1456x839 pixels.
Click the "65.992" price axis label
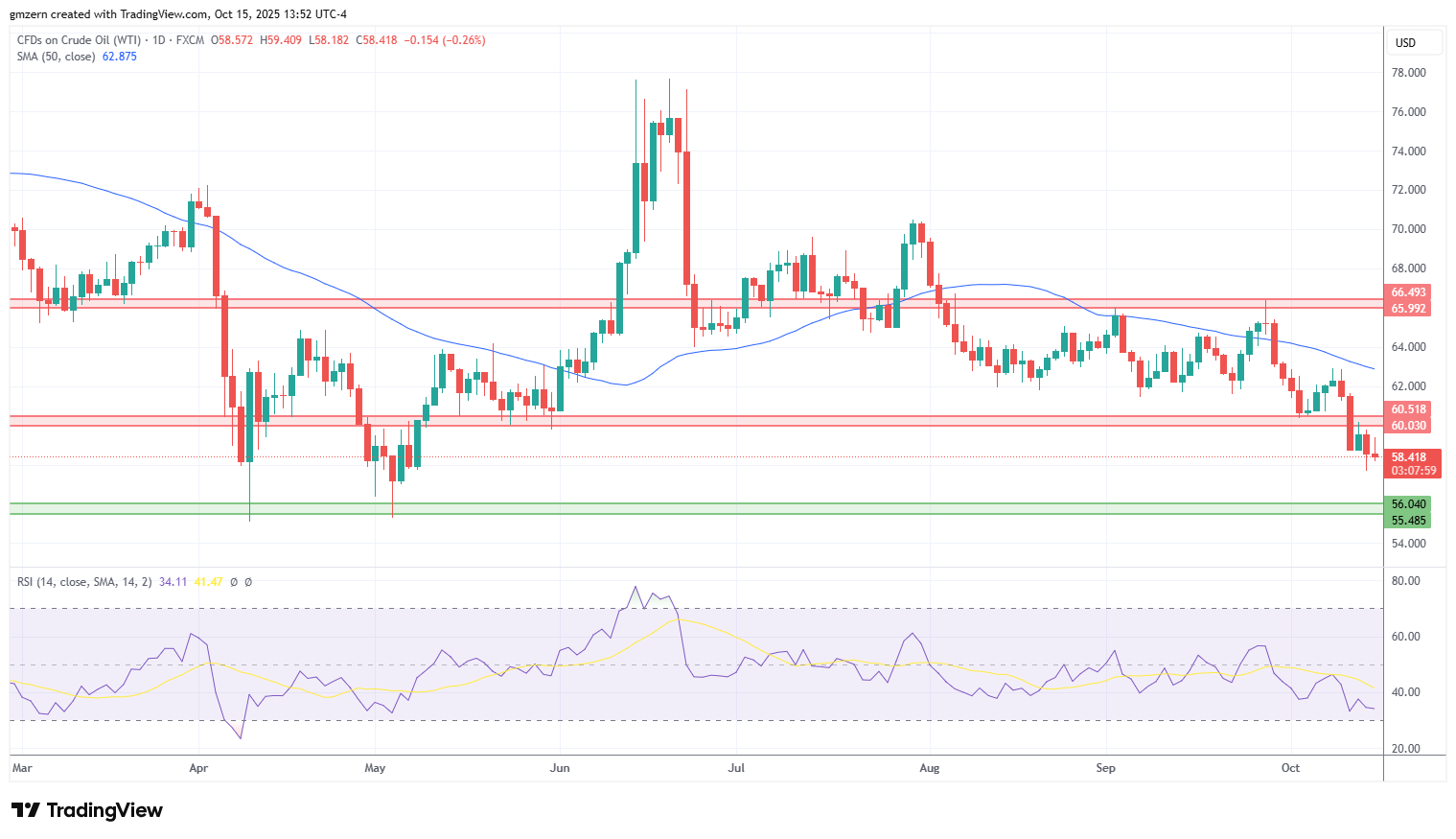(1408, 309)
